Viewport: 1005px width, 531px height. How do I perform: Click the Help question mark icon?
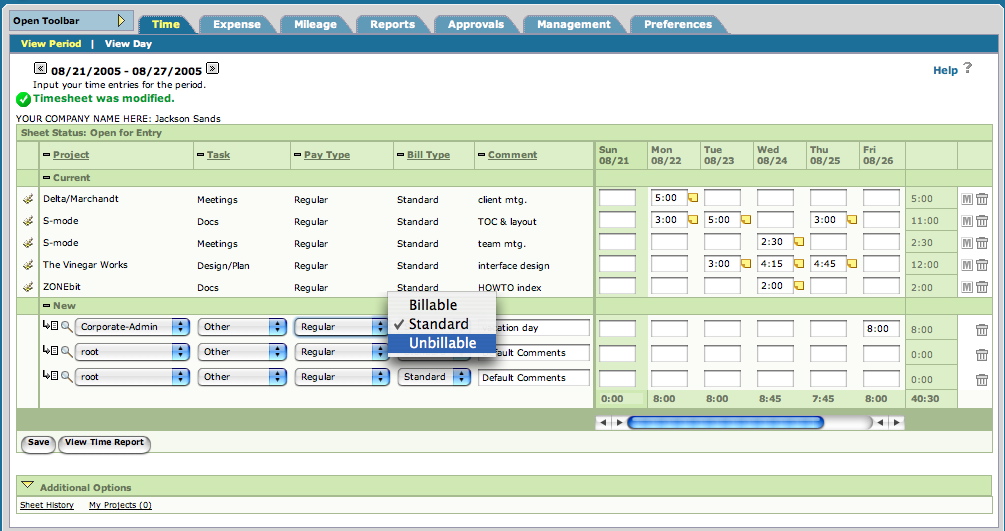point(967,67)
